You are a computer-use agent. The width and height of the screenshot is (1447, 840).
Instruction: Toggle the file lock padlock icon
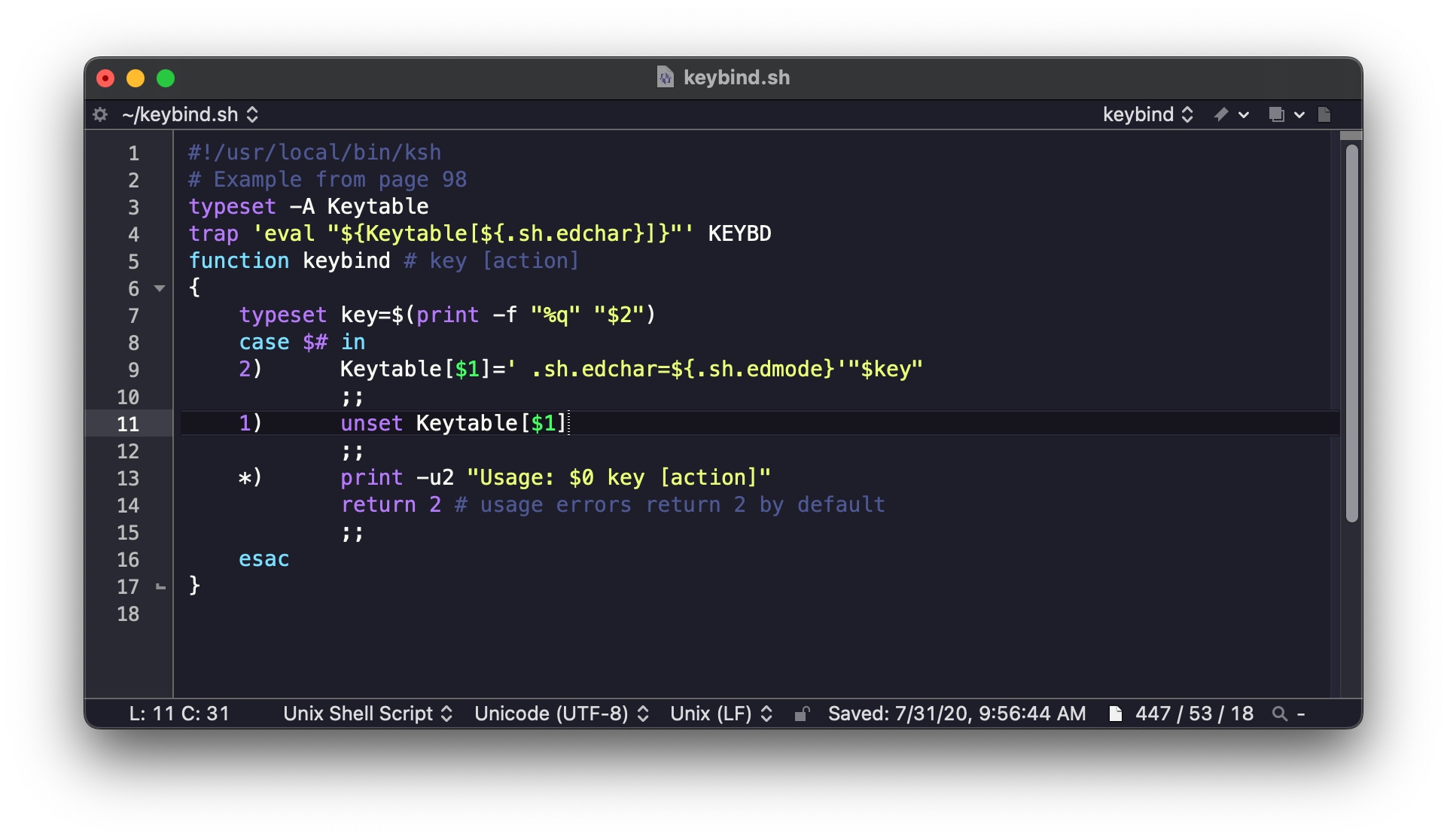802,714
